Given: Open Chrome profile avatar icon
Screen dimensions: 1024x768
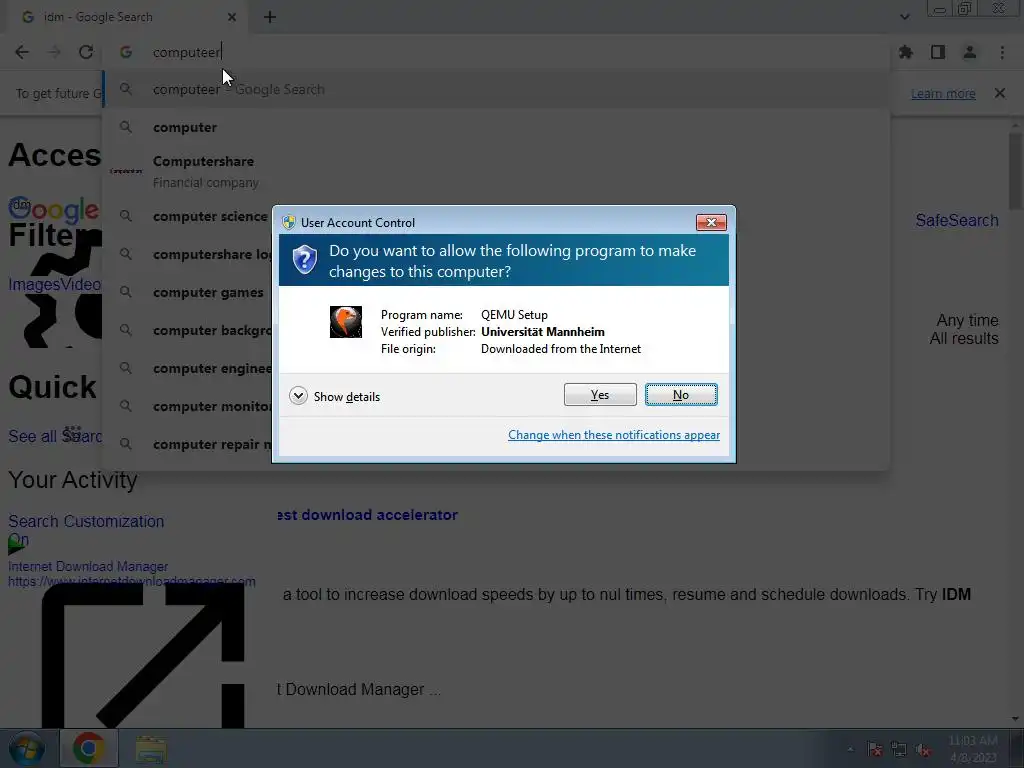Looking at the screenshot, I should (970, 52).
